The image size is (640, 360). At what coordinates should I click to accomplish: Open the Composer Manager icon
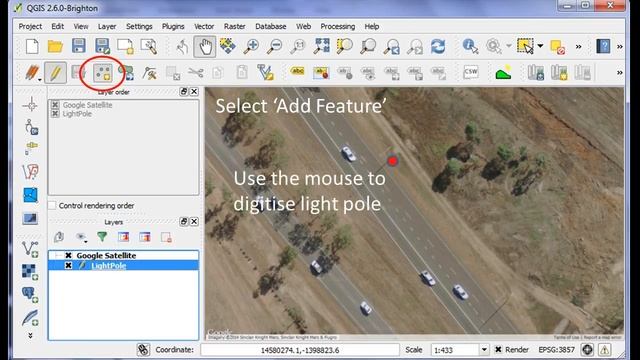click(149, 46)
